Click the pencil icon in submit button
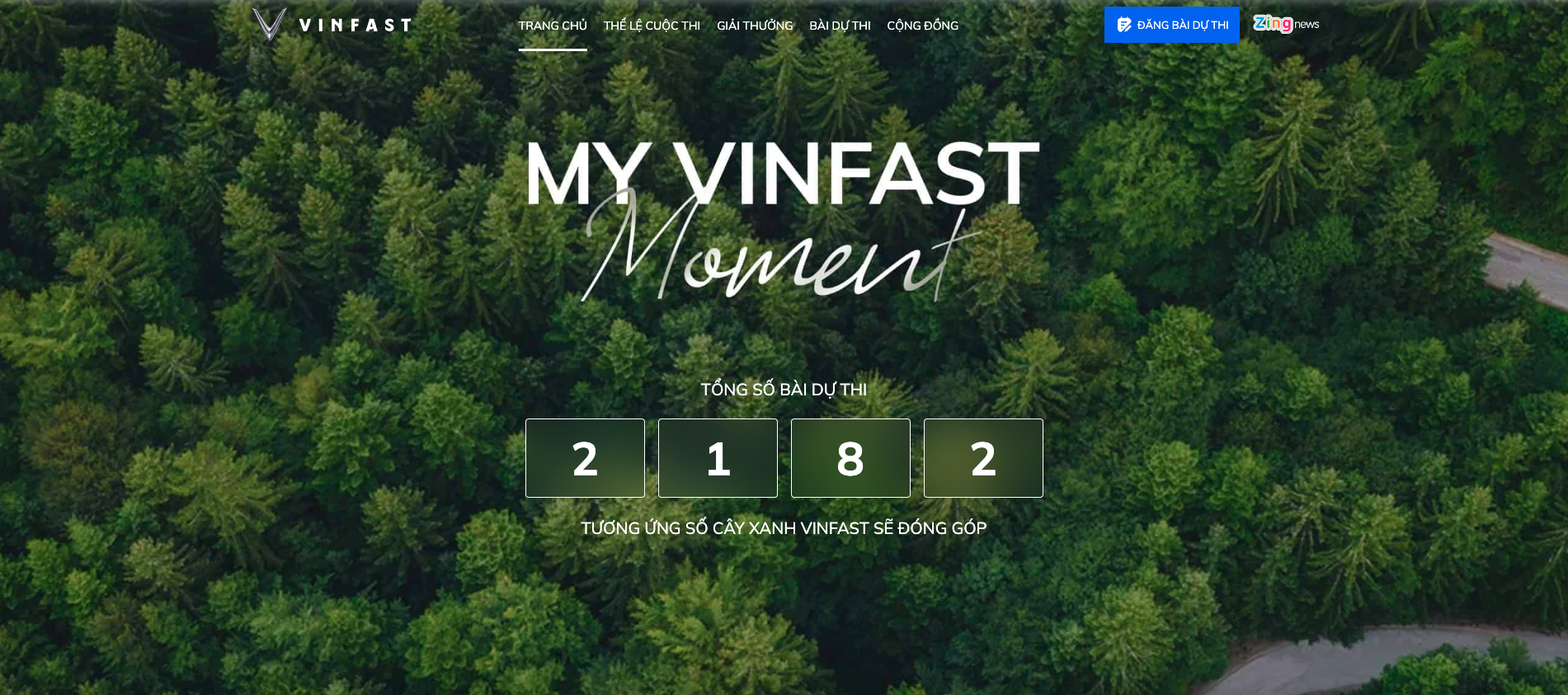 click(1123, 25)
